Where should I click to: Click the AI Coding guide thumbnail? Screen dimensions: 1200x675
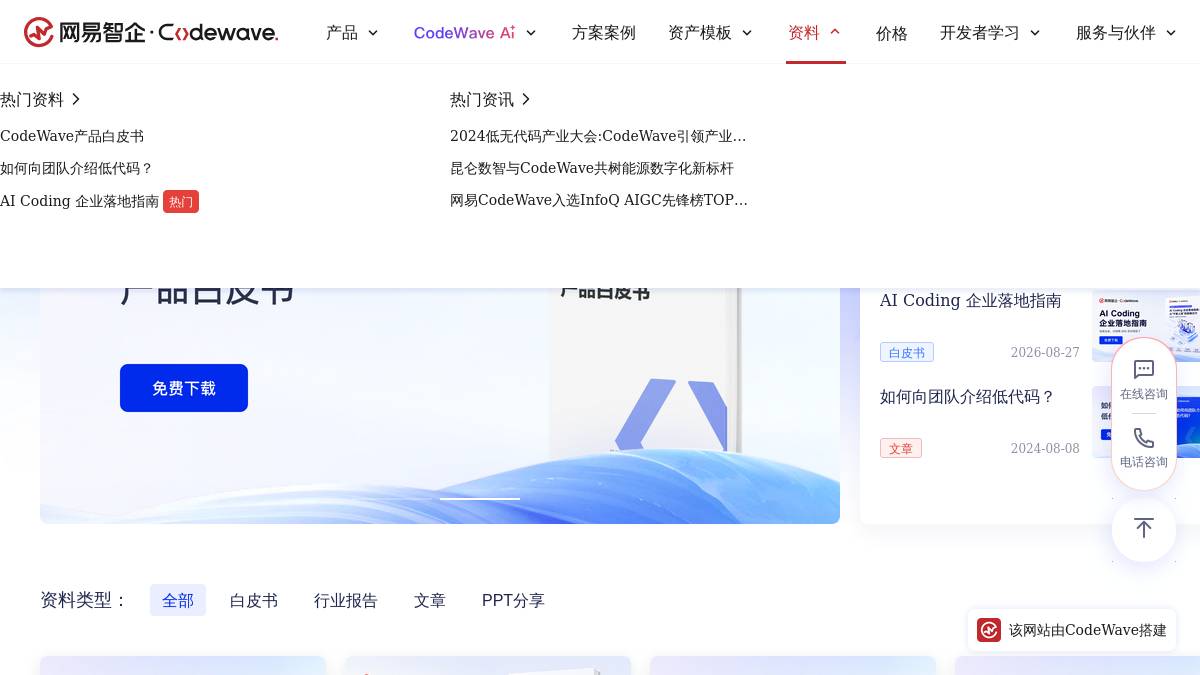click(1146, 326)
